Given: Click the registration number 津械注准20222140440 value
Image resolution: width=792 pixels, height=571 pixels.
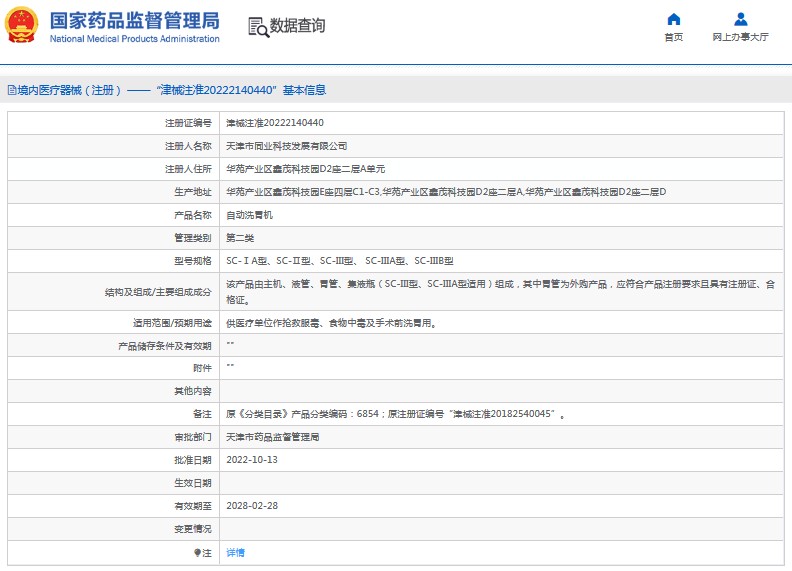Looking at the screenshot, I should click(x=274, y=123).
